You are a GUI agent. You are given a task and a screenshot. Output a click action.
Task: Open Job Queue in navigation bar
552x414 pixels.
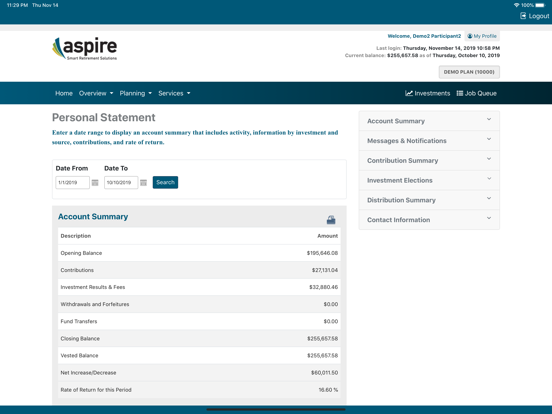tap(476, 93)
